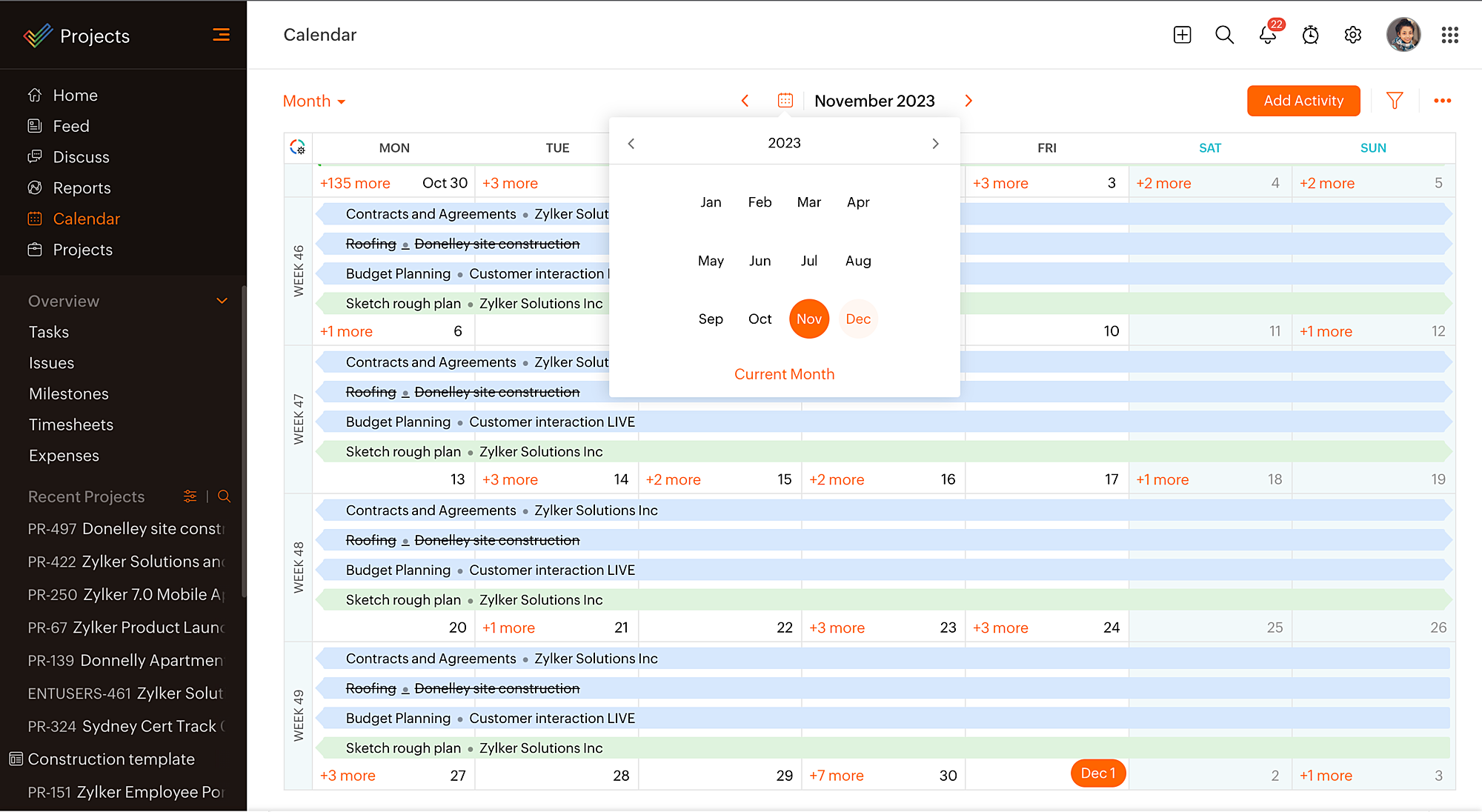The image size is (1482, 812).
Task: Open search for Recent Projects
Action: click(x=224, y=496)
